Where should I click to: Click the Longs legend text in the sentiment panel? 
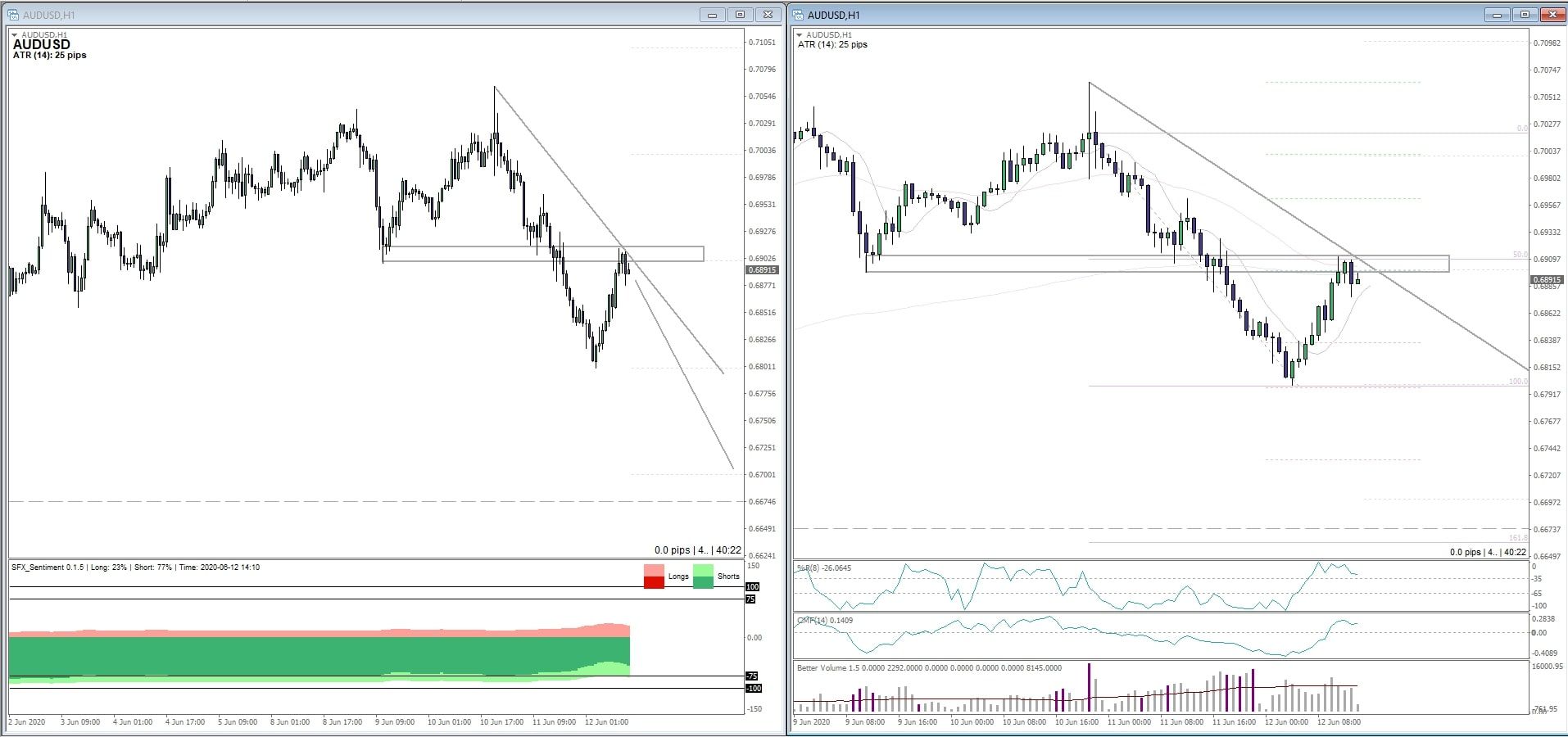tap(678, 576)
